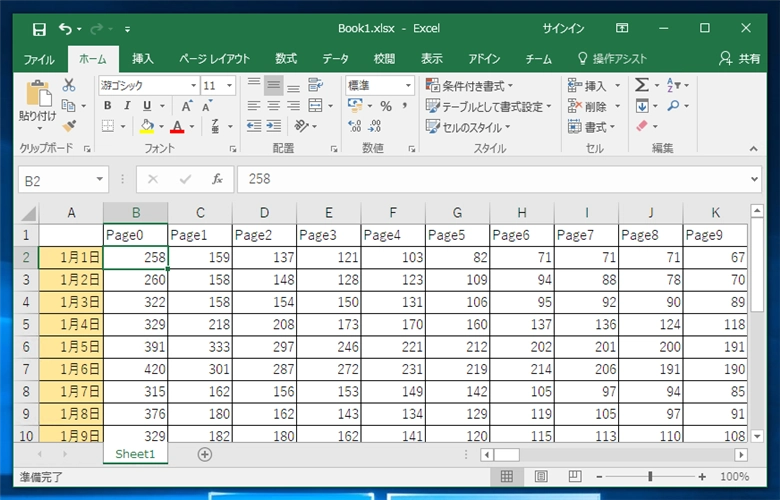The image size is (780, 500).
Task: Apply comma style format
Action: [x=405, y=106]
